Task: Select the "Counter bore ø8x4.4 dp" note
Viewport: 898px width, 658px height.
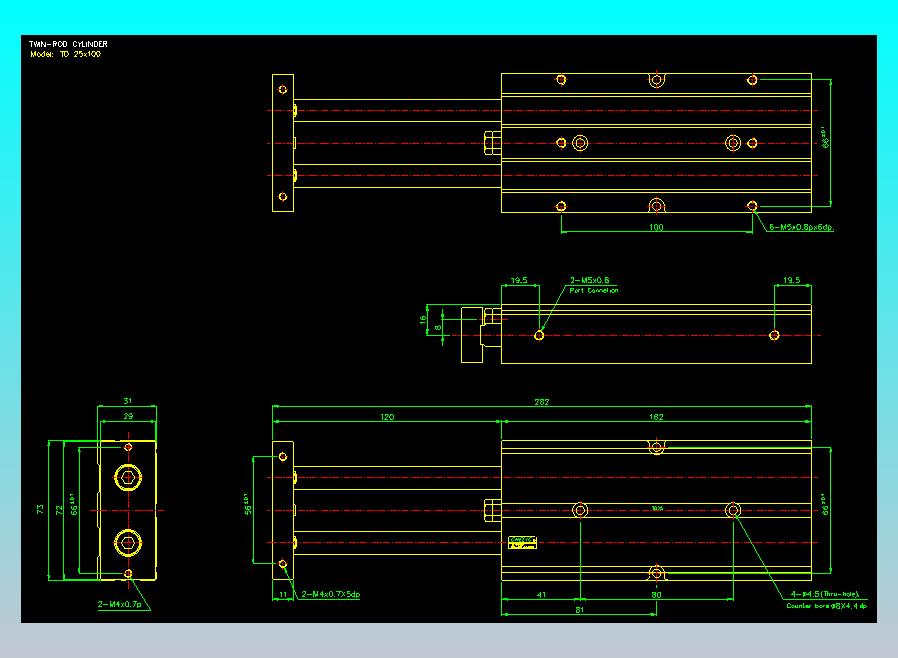Action: point(826,605)
